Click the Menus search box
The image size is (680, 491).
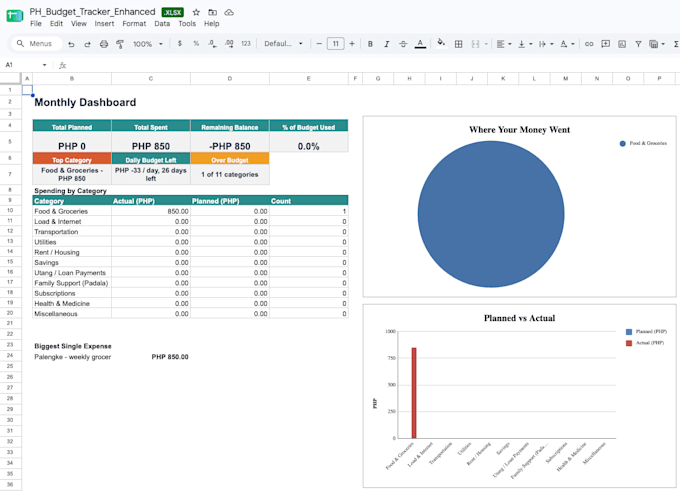pyautogui.click(x=36, y=43)
